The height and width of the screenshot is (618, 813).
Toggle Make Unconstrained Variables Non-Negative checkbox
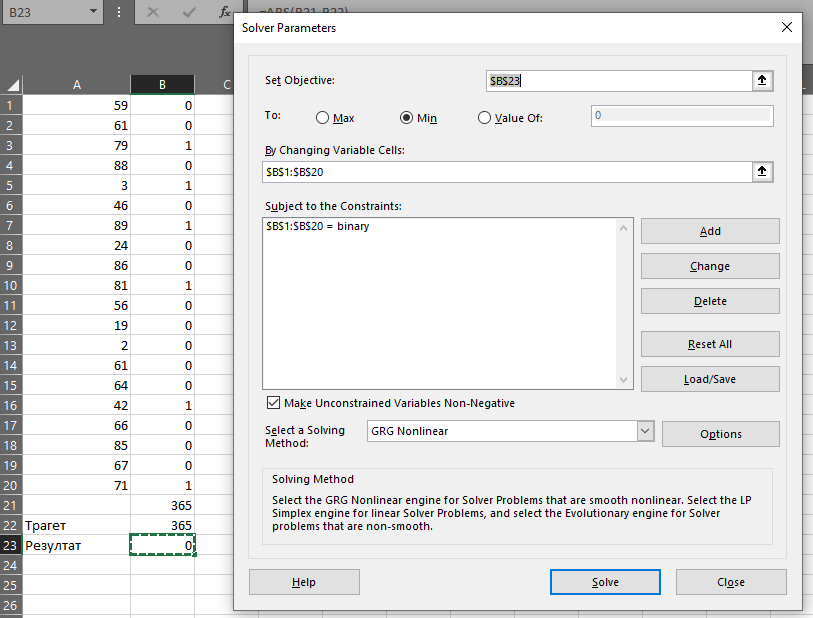(274, 403)
